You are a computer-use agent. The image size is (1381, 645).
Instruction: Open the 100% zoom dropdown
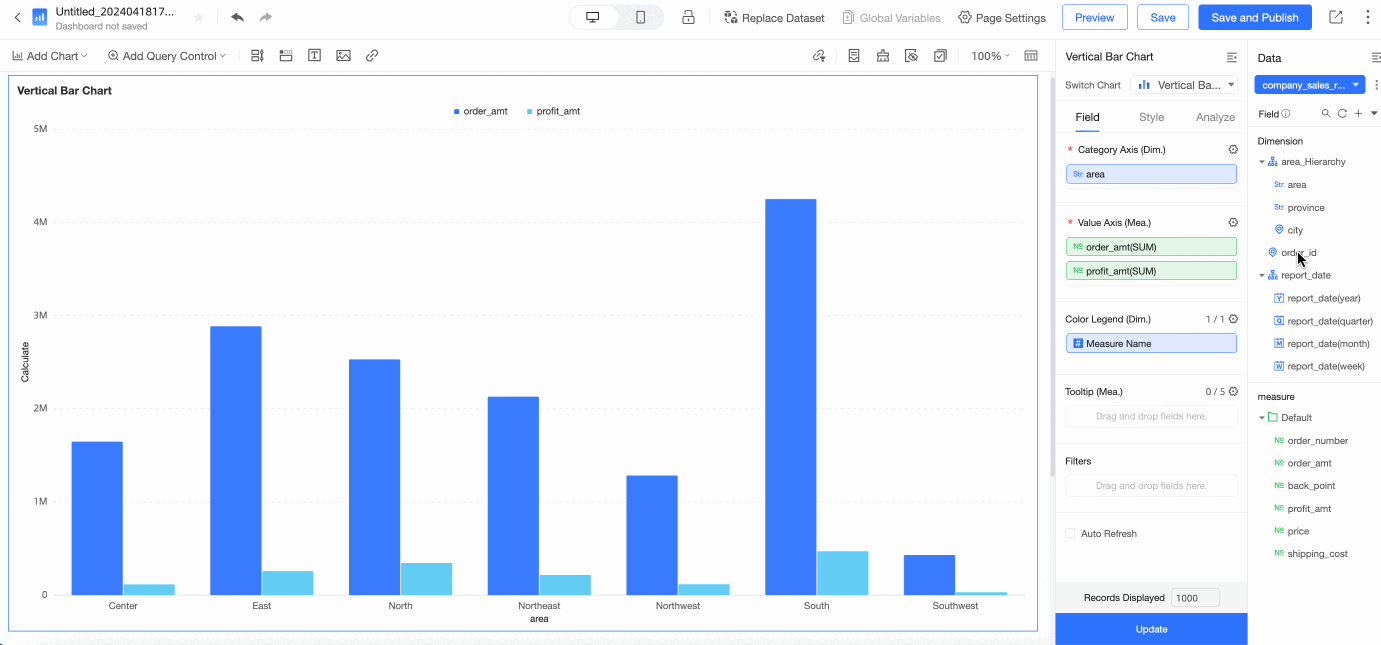tap(990, 56)
